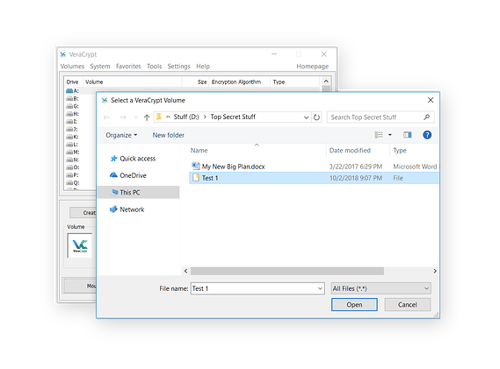This screenshot has width=500, height=369.
Task: Select Stuff (D:) in the breadcrumb path
Action: (x=186, y=117)
